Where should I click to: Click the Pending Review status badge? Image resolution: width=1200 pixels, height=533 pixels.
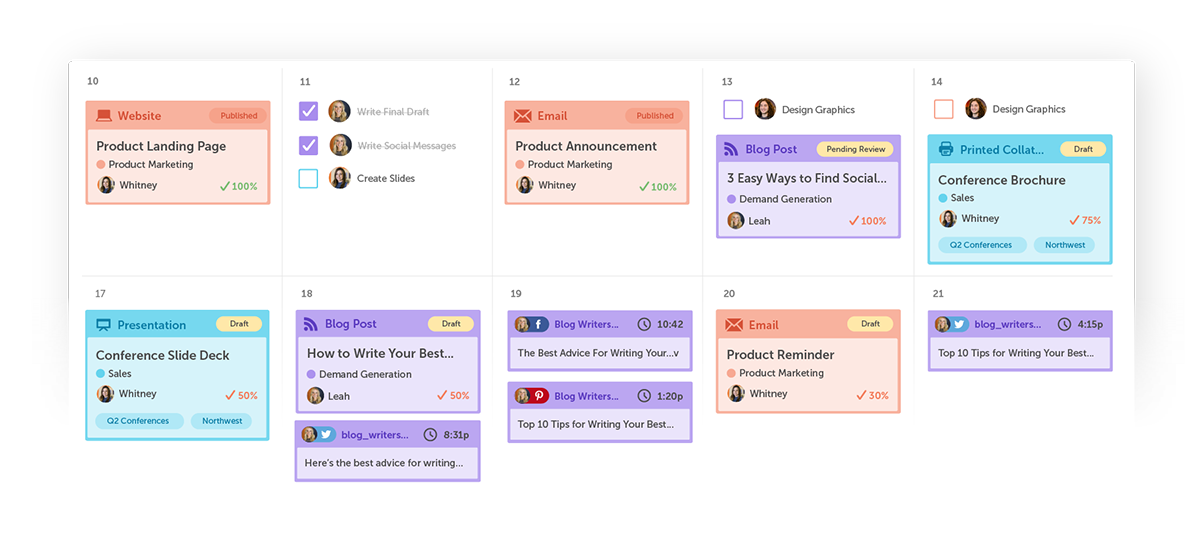click(857, 149)
